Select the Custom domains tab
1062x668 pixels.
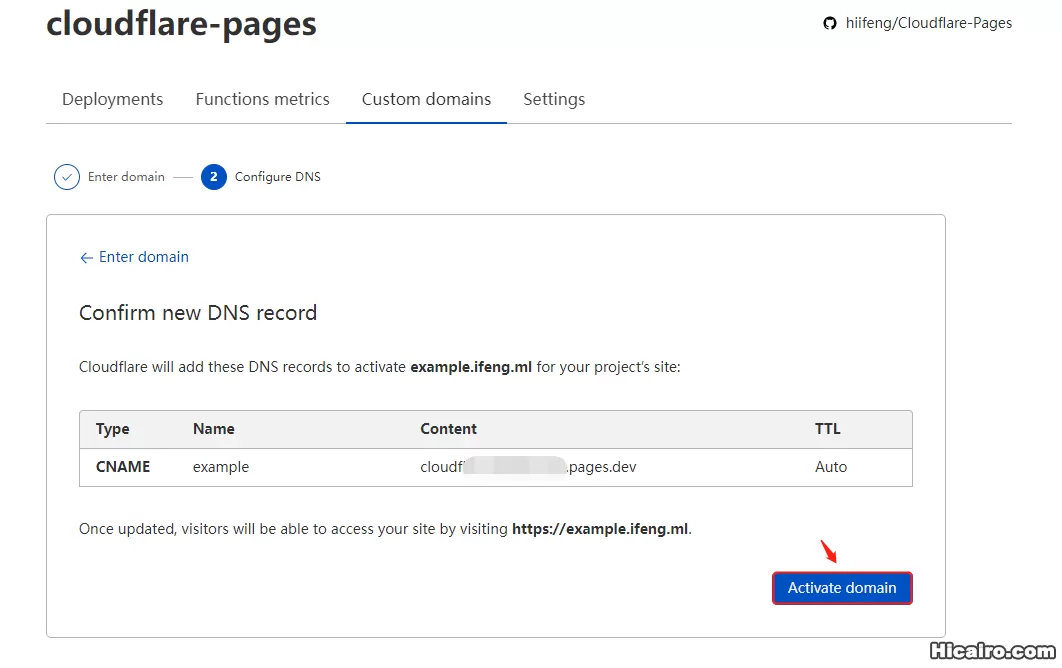[426, 99]
